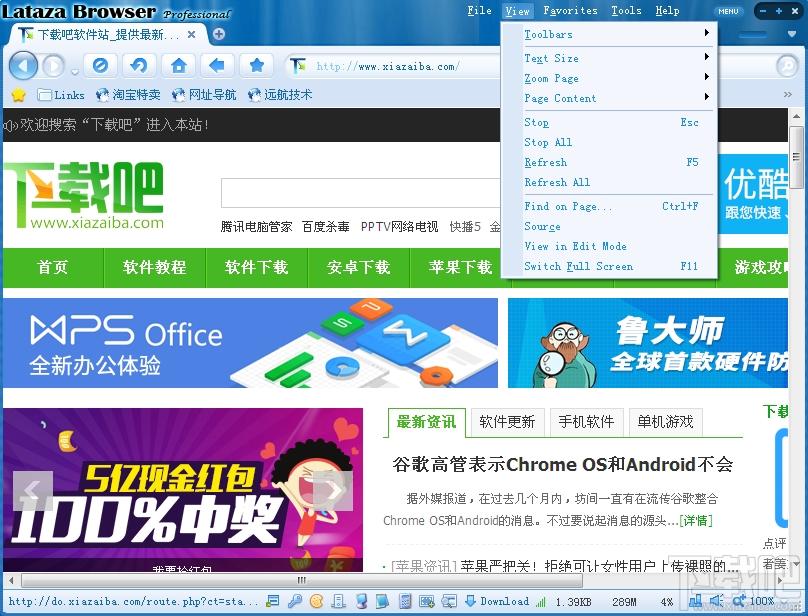
Task: Open the Tools menu
Action: pyautogui.click(x=626, y=11)
